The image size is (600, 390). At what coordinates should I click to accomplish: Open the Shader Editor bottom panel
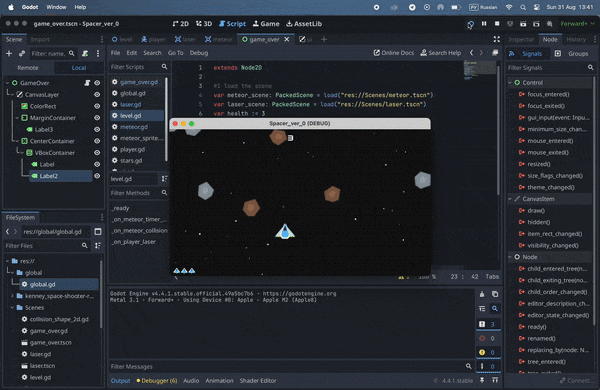[258, 381]
